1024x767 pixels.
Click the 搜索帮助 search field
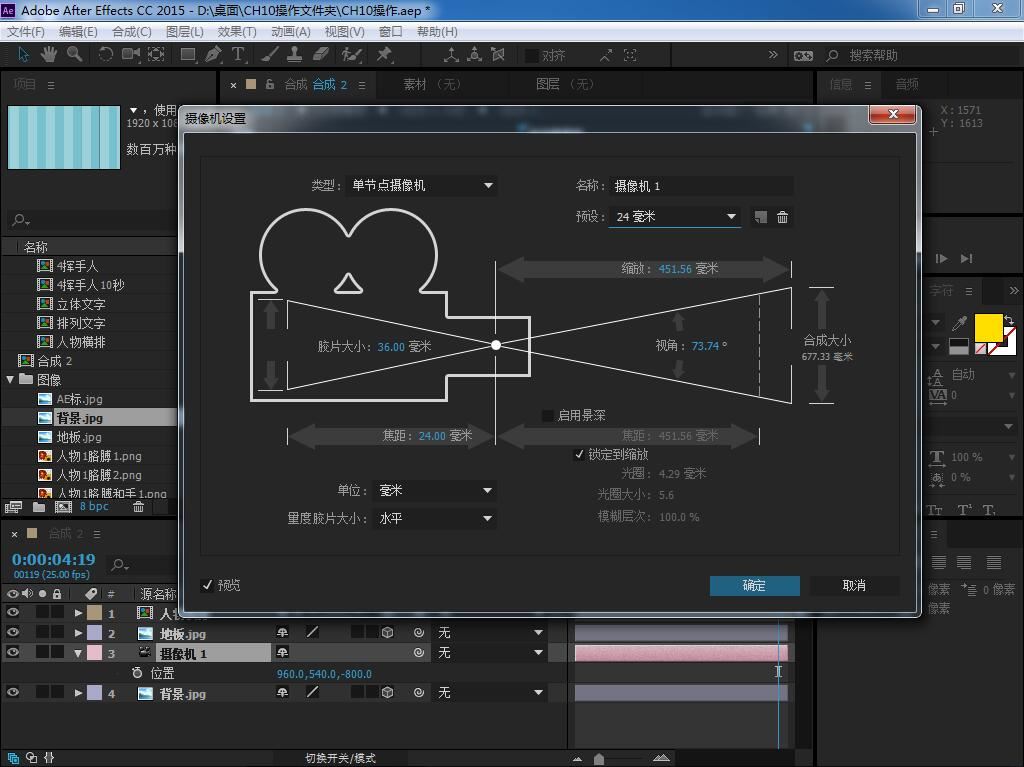click(x=921, y=56)
